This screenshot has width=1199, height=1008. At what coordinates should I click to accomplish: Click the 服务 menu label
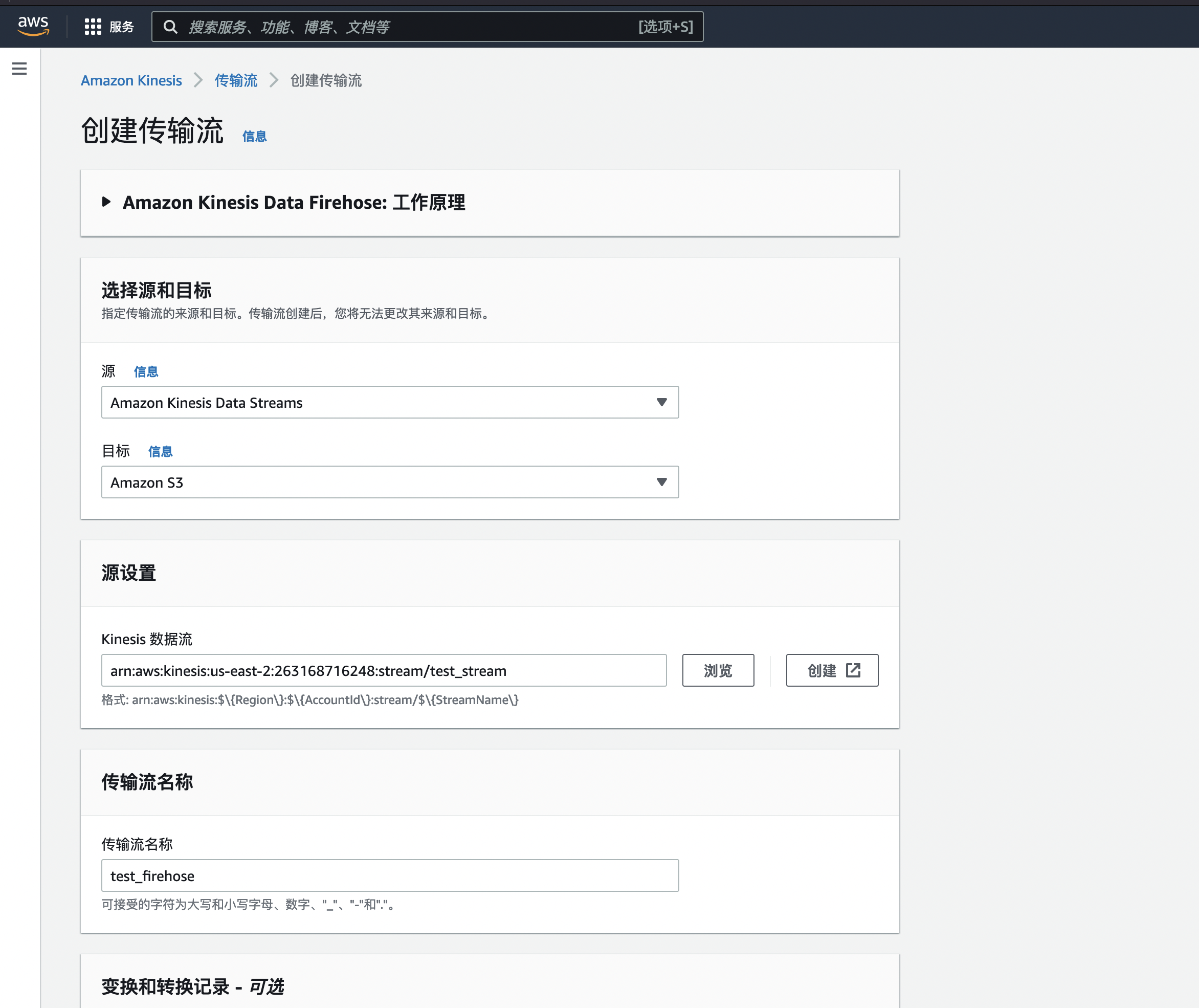coord(122,27)
